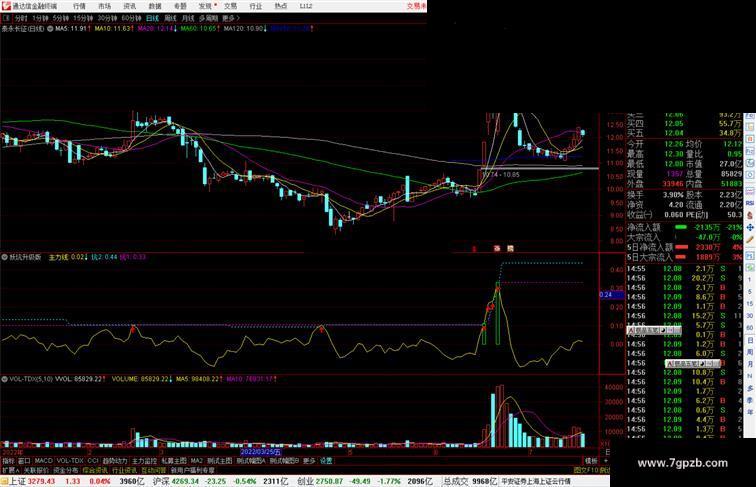
Task: Click the money bag icon in right sidebar
Action: [750, 216]
